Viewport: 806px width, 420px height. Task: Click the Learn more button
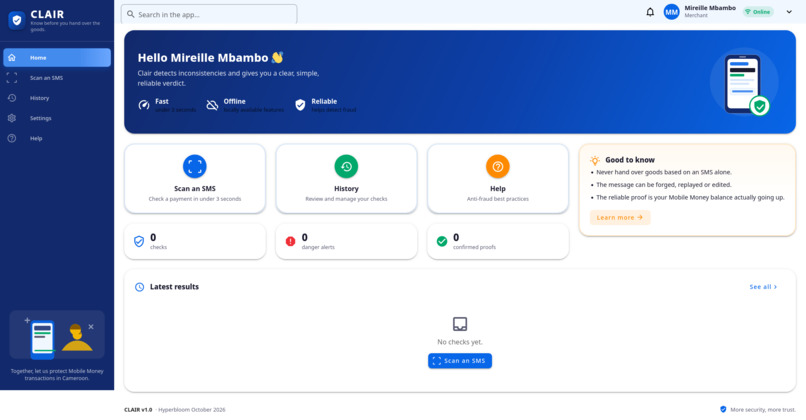(x=620, y=217)
